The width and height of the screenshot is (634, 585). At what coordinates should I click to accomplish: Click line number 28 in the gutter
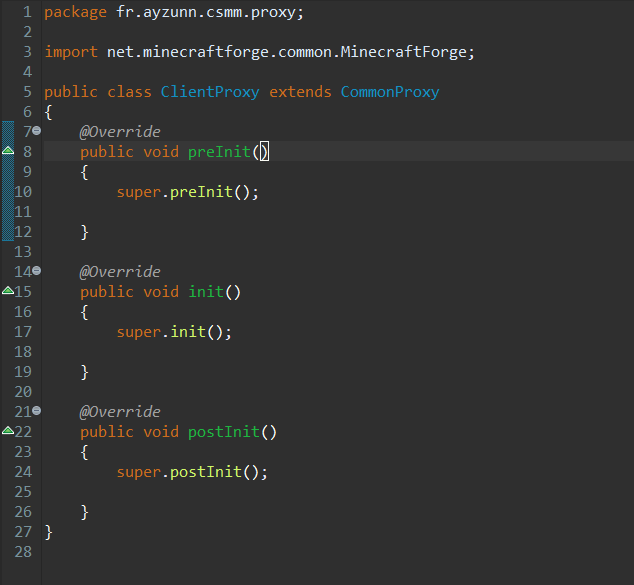[x=23, y=551]
